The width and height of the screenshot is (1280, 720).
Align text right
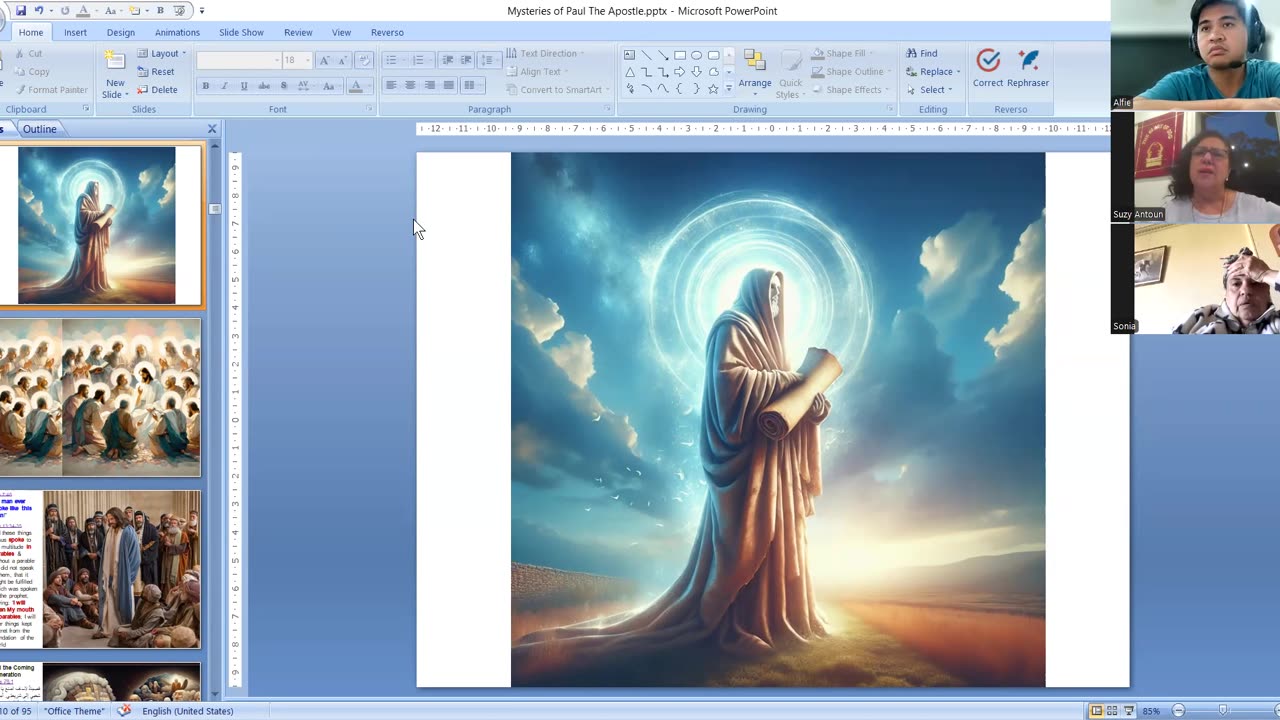point(429,86)
